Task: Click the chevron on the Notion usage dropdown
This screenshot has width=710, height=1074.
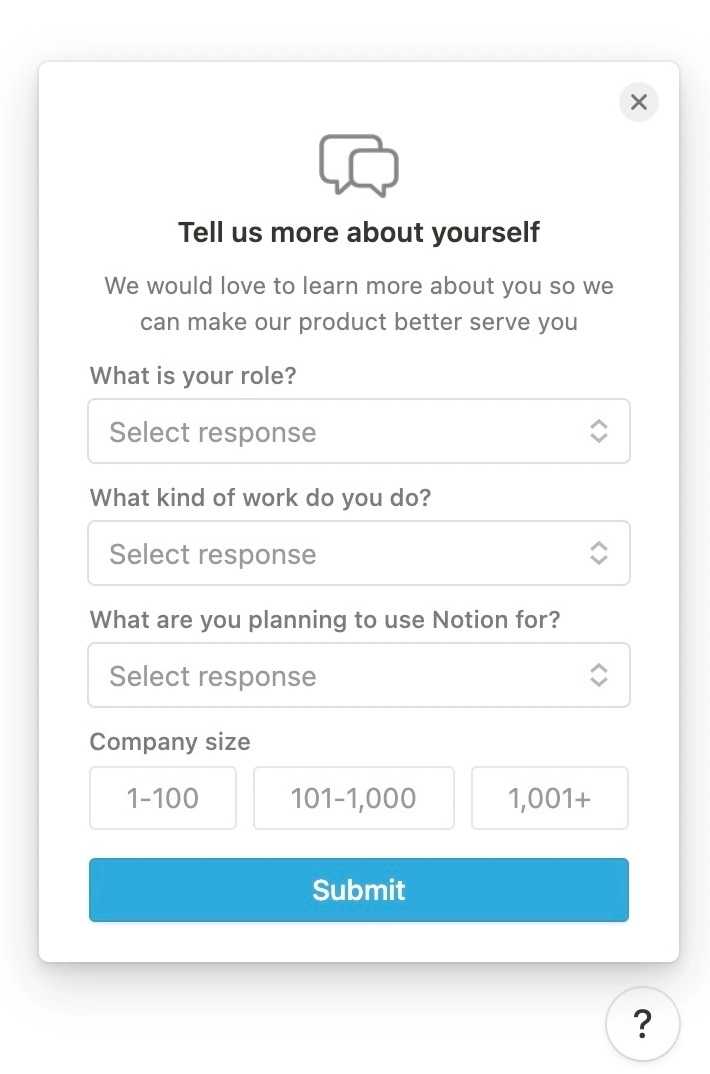Action: click(x=598, y=675)
